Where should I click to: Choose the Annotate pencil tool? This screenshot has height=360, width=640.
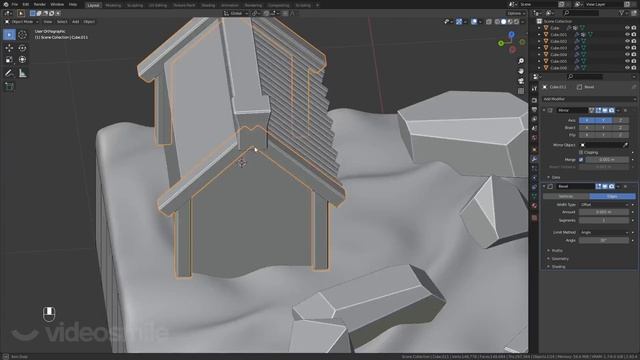[9, 73]
